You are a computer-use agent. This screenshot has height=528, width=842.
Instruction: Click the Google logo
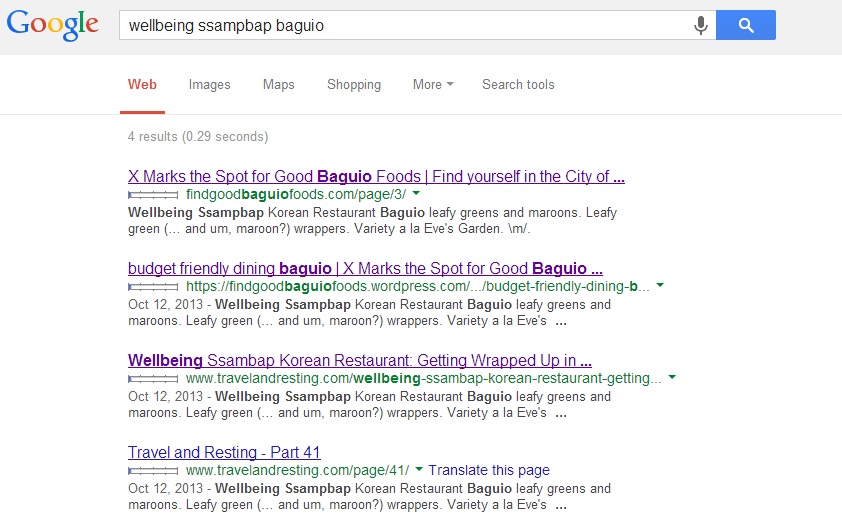(x=52, y=25)
